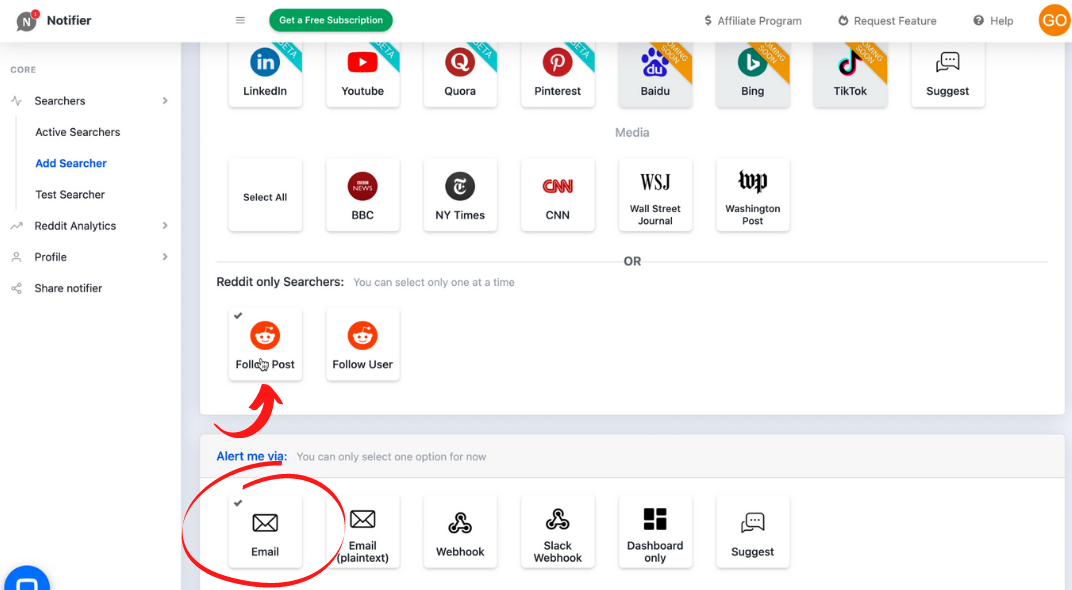Select the Webhook alert option
This screenshot has height=590, width=1072.
point(460,531)
